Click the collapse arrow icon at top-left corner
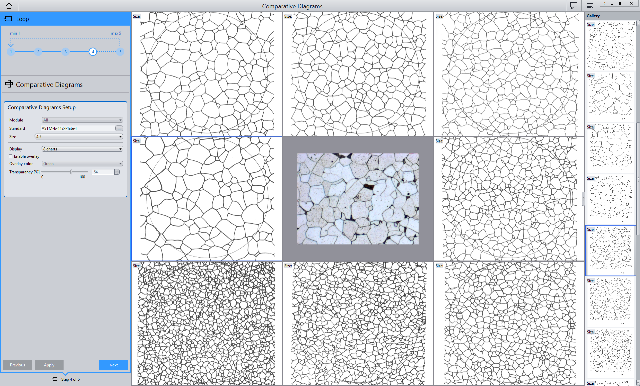Viewport: 640px width, 386px height. point(8,5)
